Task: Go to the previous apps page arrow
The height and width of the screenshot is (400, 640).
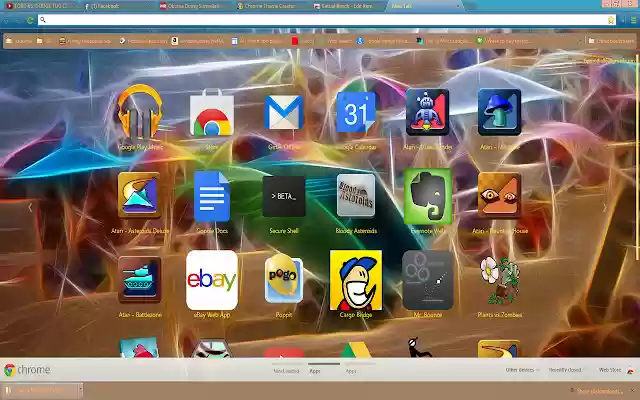Action: (30, 208)
